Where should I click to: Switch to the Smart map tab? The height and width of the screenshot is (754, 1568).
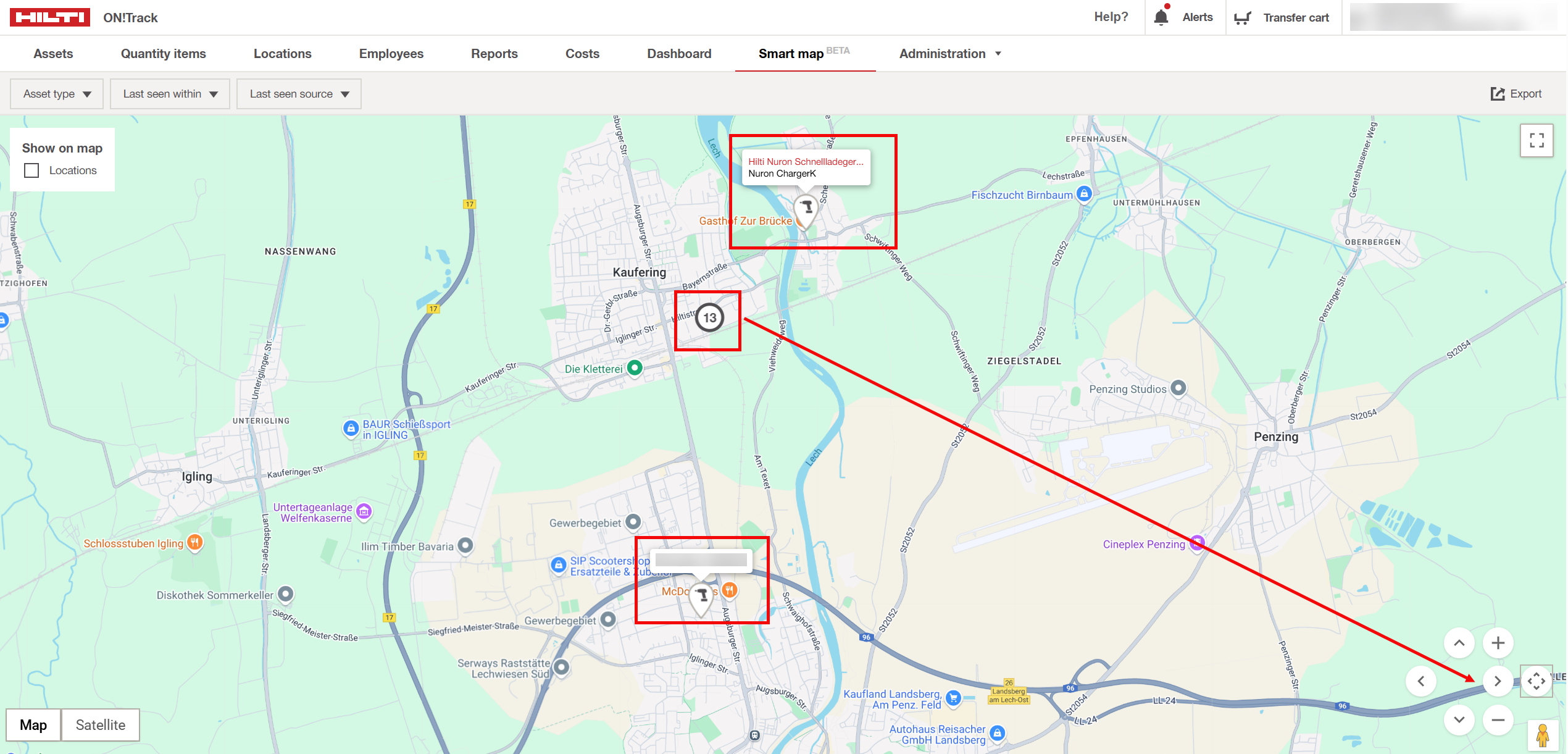(x=792, y=53)
